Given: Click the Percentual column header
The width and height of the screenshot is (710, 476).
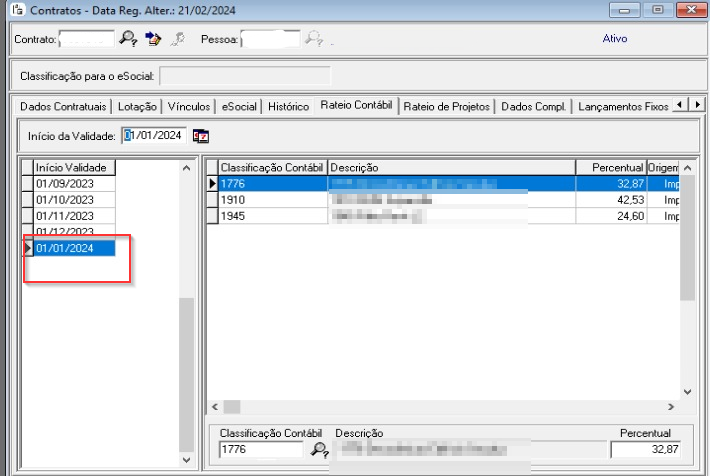Looking at the screenshot, I should coord(610,167).
